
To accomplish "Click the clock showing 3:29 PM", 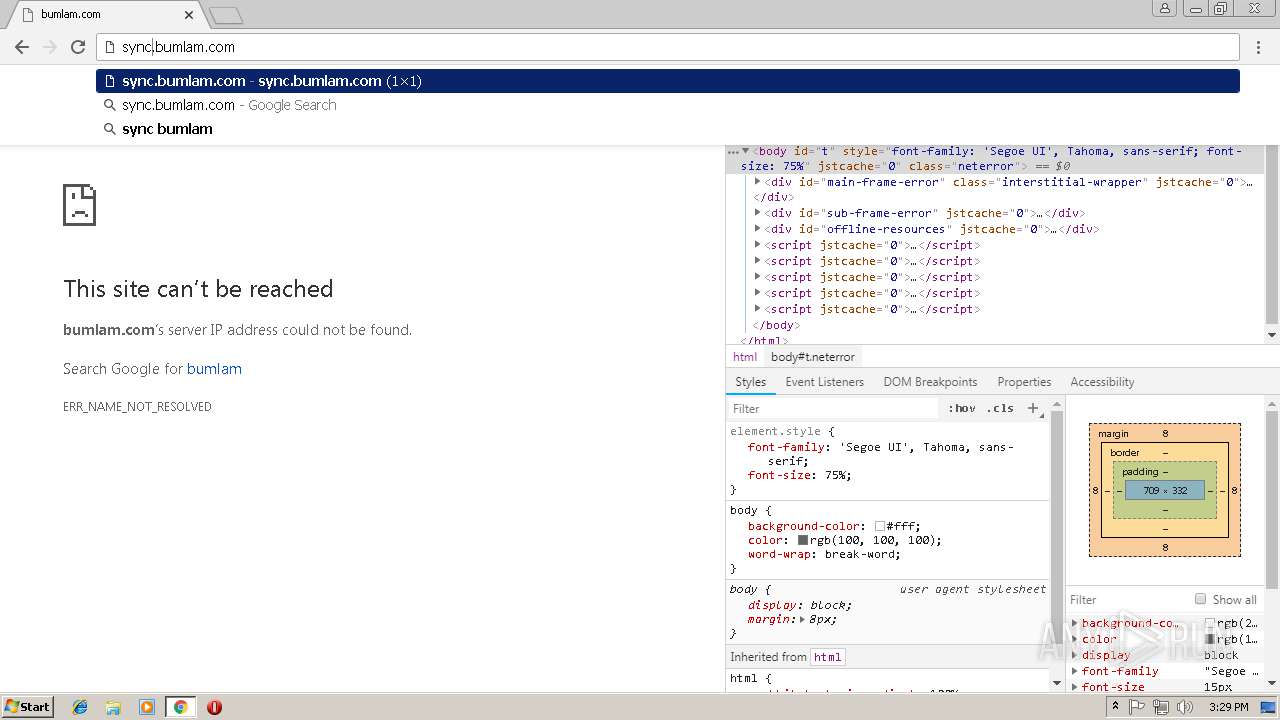I will click(x=1228, y=707).
